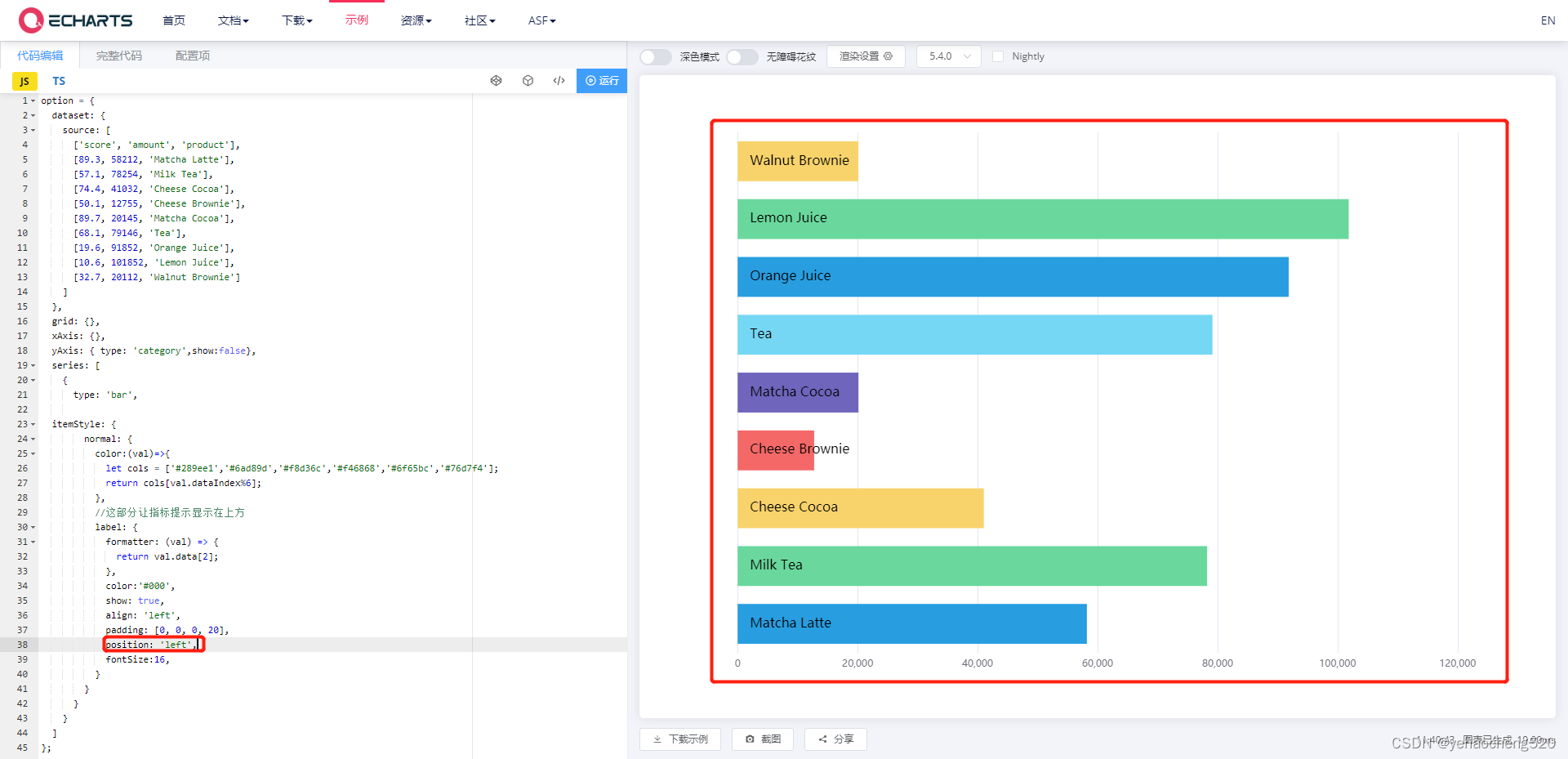
Task: Click 分享 share button
Action: click(835, 739)
